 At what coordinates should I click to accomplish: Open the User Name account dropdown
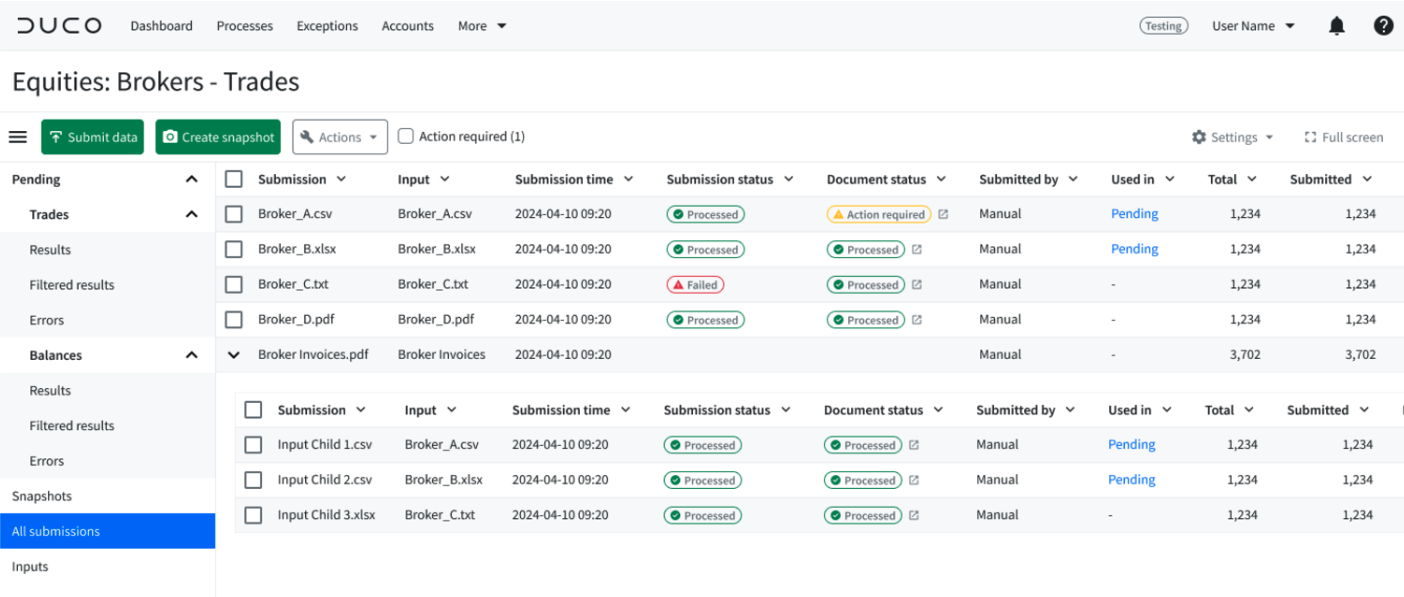tap(1254, 26)
